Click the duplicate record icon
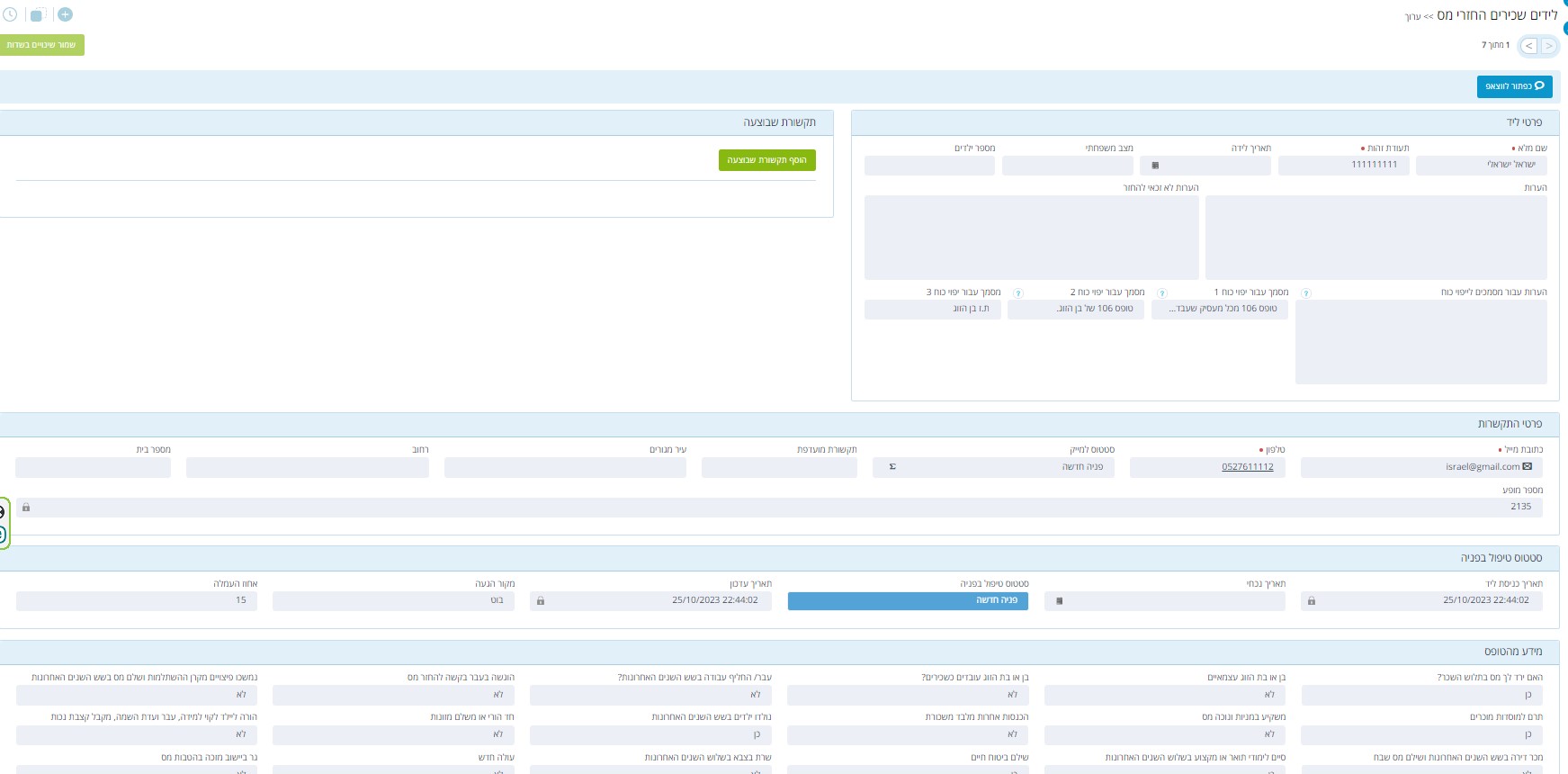The width and height of the screenshot is (1568, 774). (x=37, y=15)
